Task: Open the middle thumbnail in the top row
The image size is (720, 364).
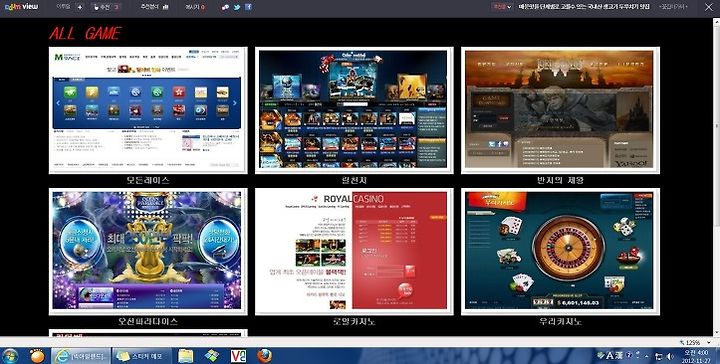Action: [354, 110]
